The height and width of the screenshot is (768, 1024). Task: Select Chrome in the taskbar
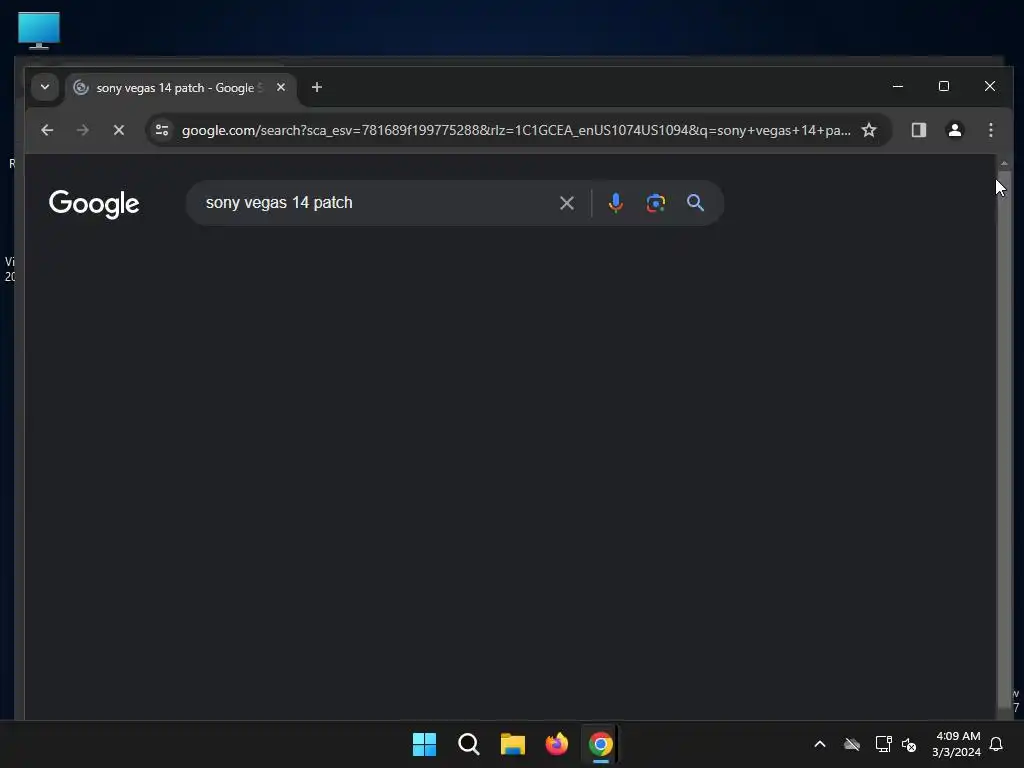(601, 744)
